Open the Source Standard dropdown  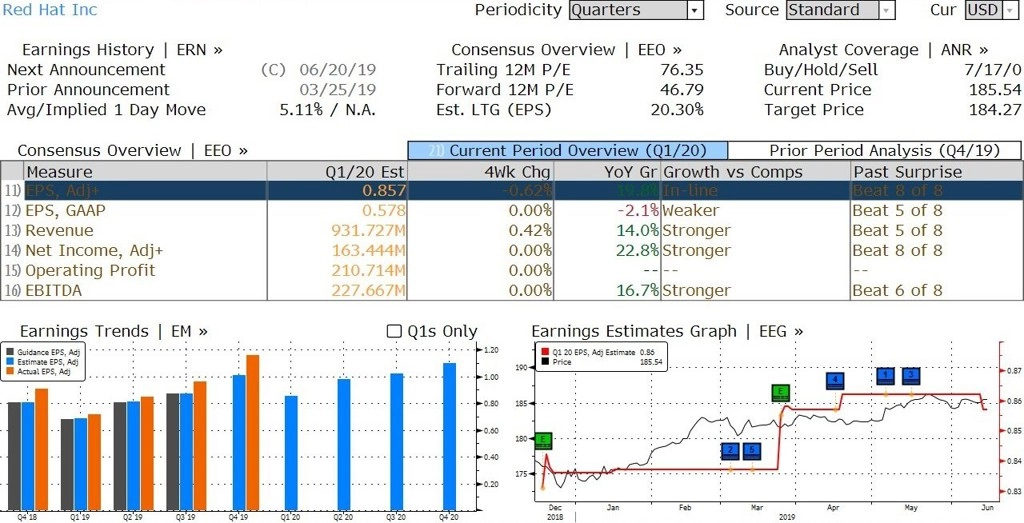click(840, 10)
